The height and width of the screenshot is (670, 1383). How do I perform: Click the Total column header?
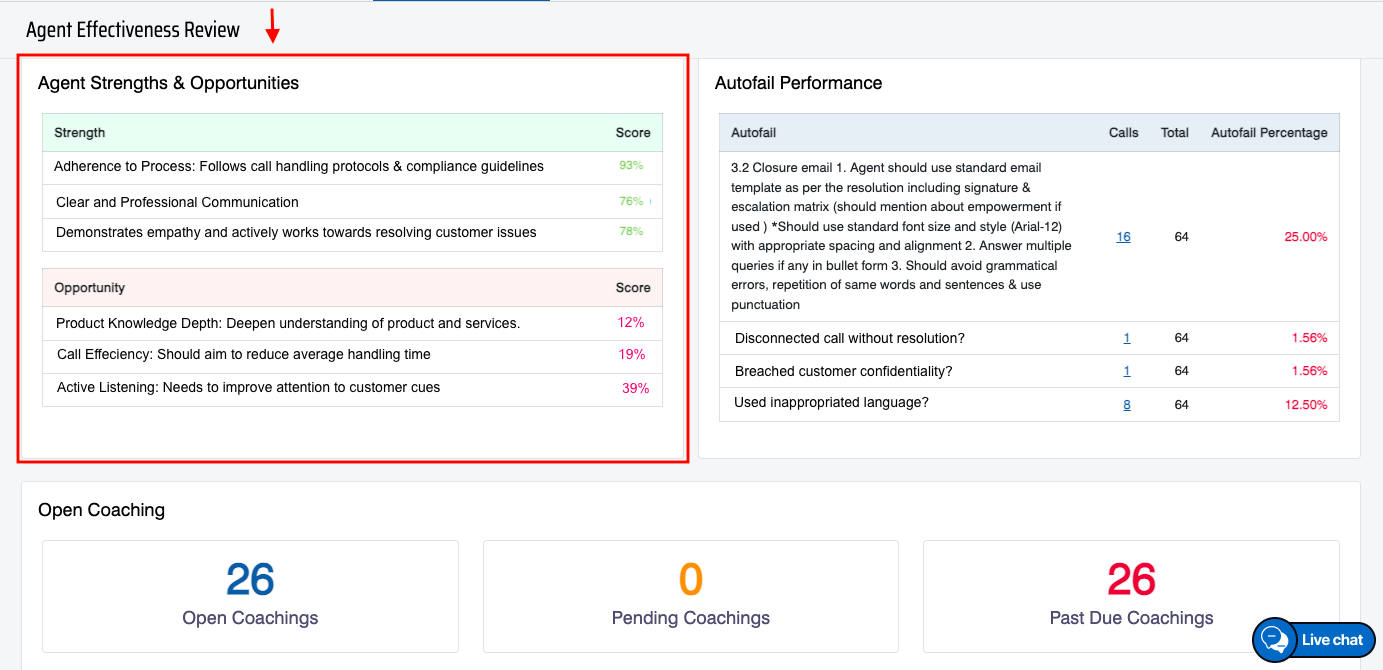pos(1174,133)
